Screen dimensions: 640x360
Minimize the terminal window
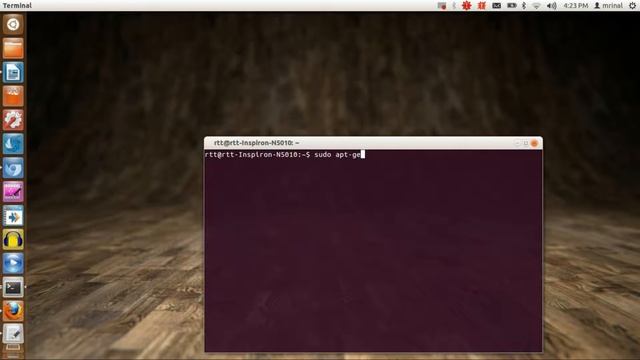coord(517,143)
